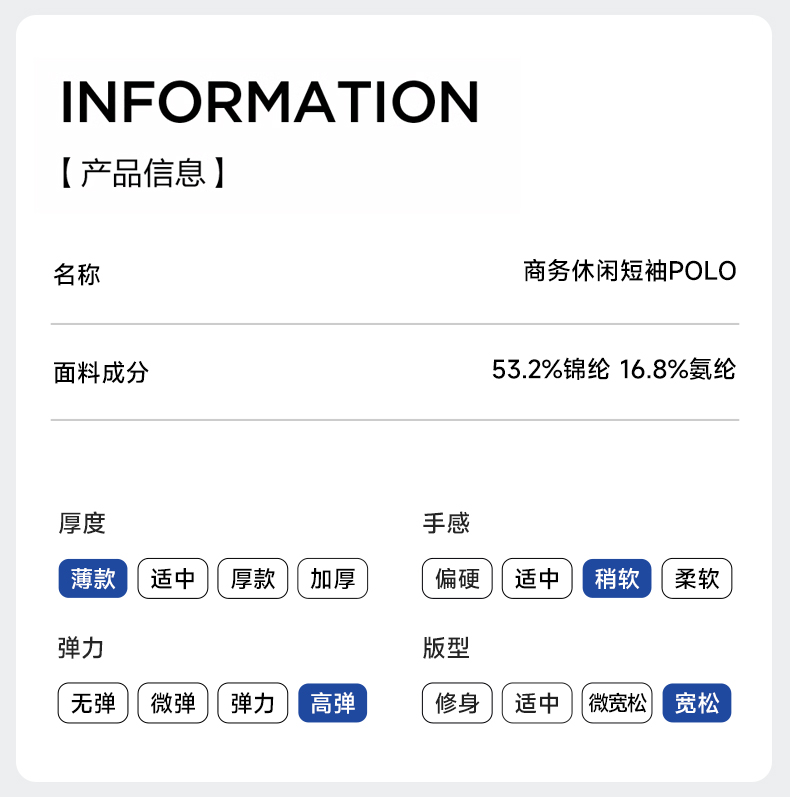
Task: Click the 产品信息 section heading
Action: [143, 173]
